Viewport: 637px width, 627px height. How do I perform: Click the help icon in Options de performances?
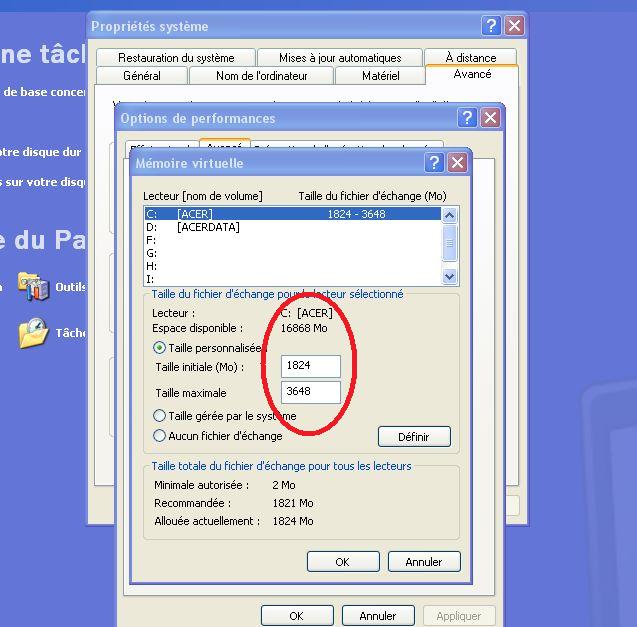[x=467, y=118]
